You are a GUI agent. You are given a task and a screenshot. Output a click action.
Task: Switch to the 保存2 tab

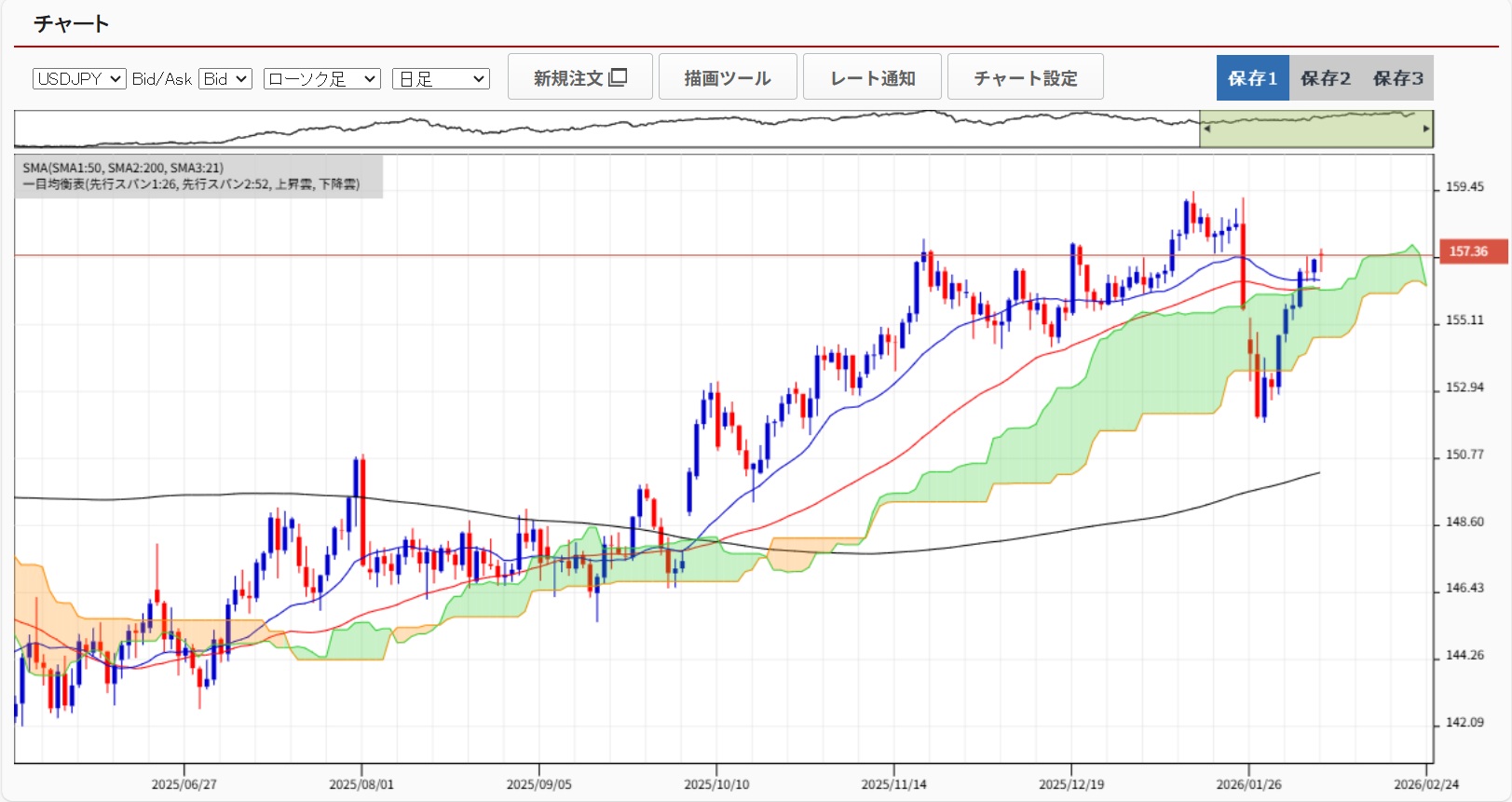click(x=1325, y=78)
